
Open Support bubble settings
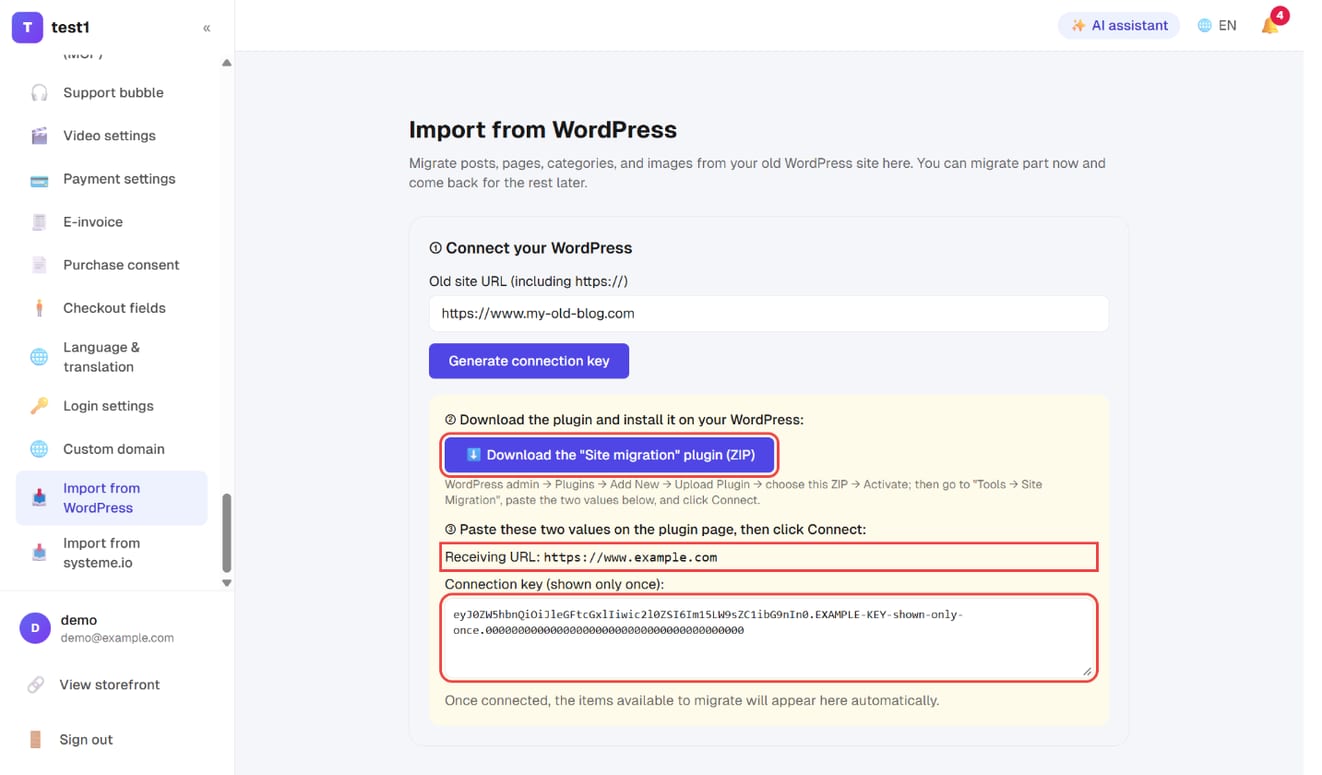(x=112, y=93)
